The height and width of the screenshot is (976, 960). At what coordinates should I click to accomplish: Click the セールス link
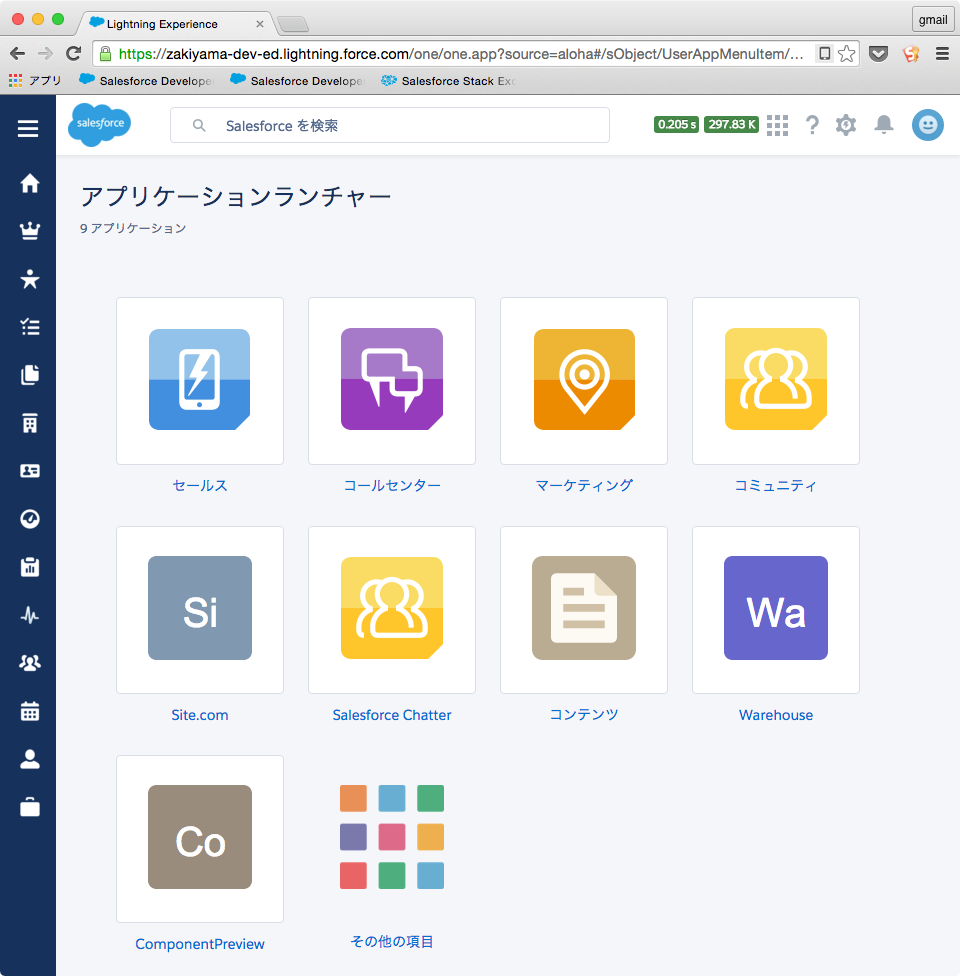tap(200, 486)
